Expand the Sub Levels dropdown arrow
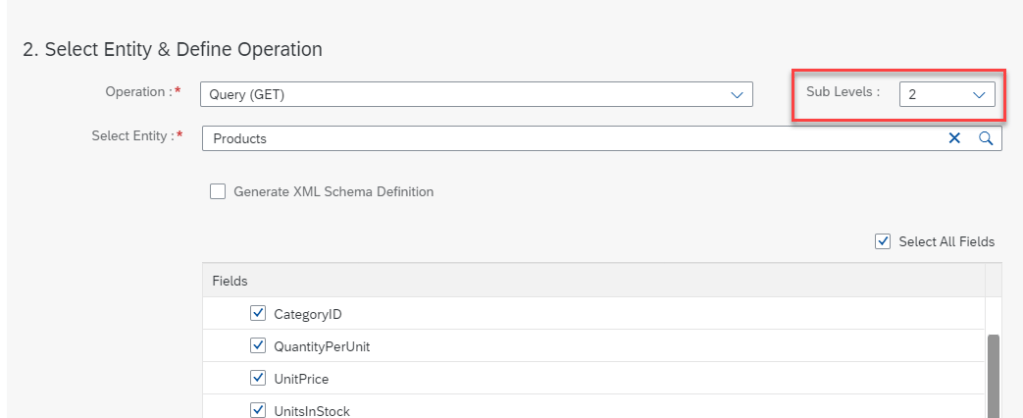The width and height of the screenshot is (1023, 418). click(x=979, y=95)
